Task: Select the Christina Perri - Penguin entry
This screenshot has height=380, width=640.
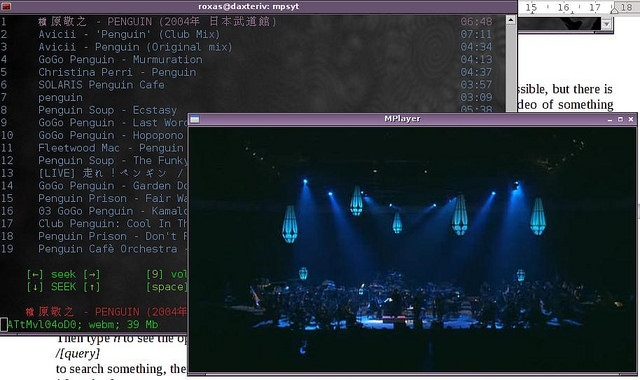Action: [117, 72]
